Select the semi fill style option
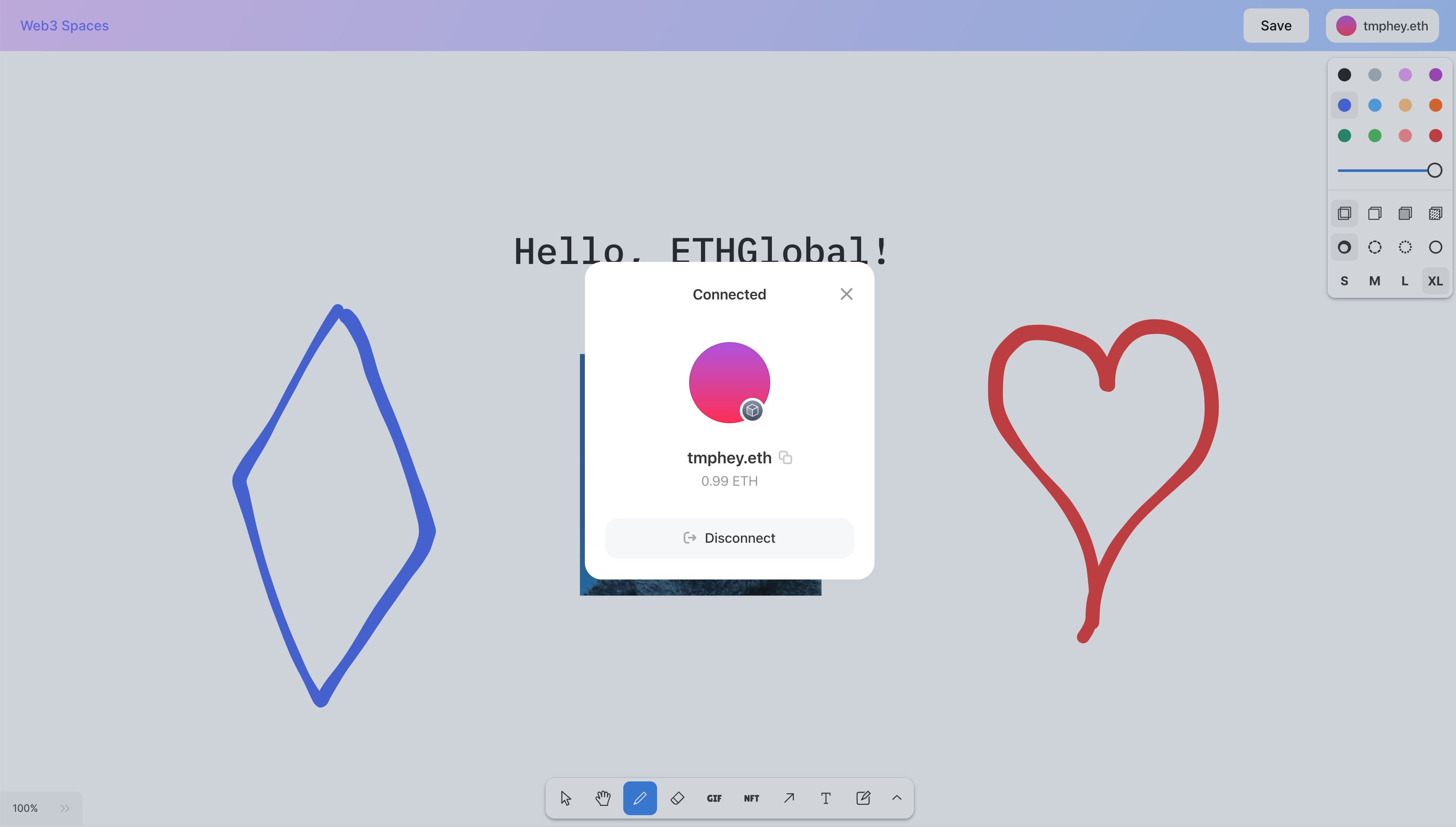Viewport: 1456px width, 827px height. coord(1374,214)
